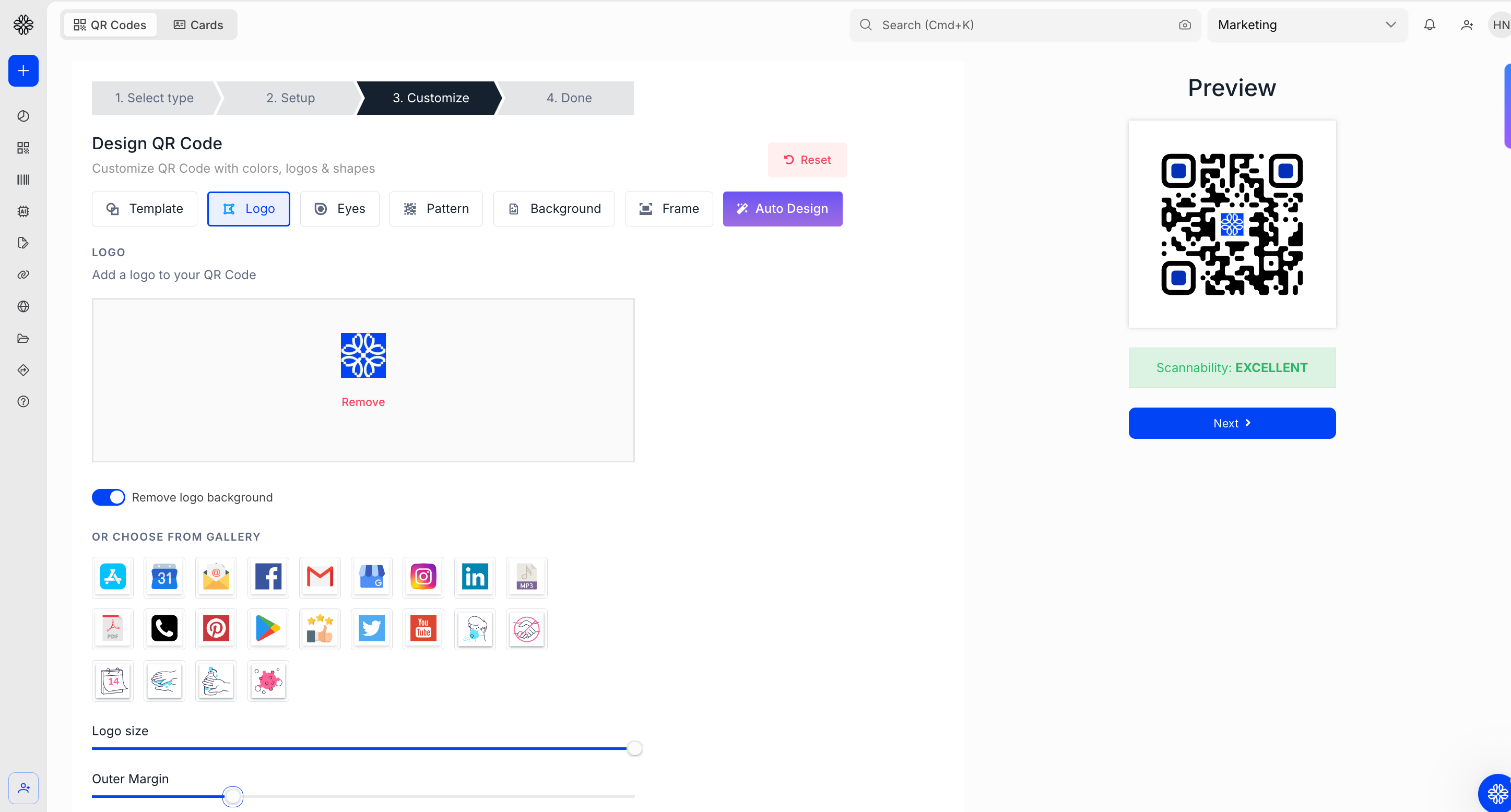Open the HN profile avatar

click(x=1500, y=25)
